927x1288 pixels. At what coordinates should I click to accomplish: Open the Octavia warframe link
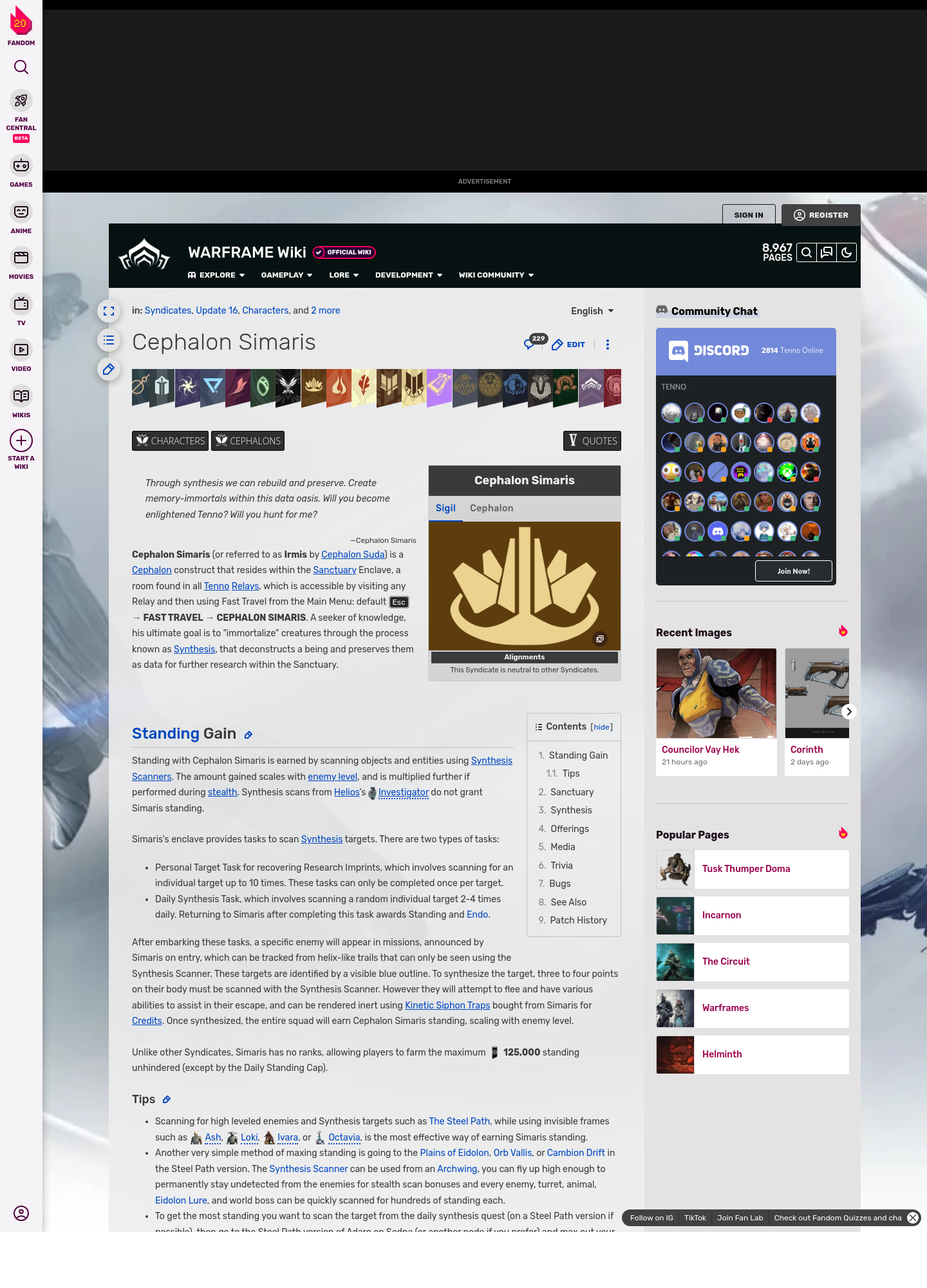[x=344, y=1137]
